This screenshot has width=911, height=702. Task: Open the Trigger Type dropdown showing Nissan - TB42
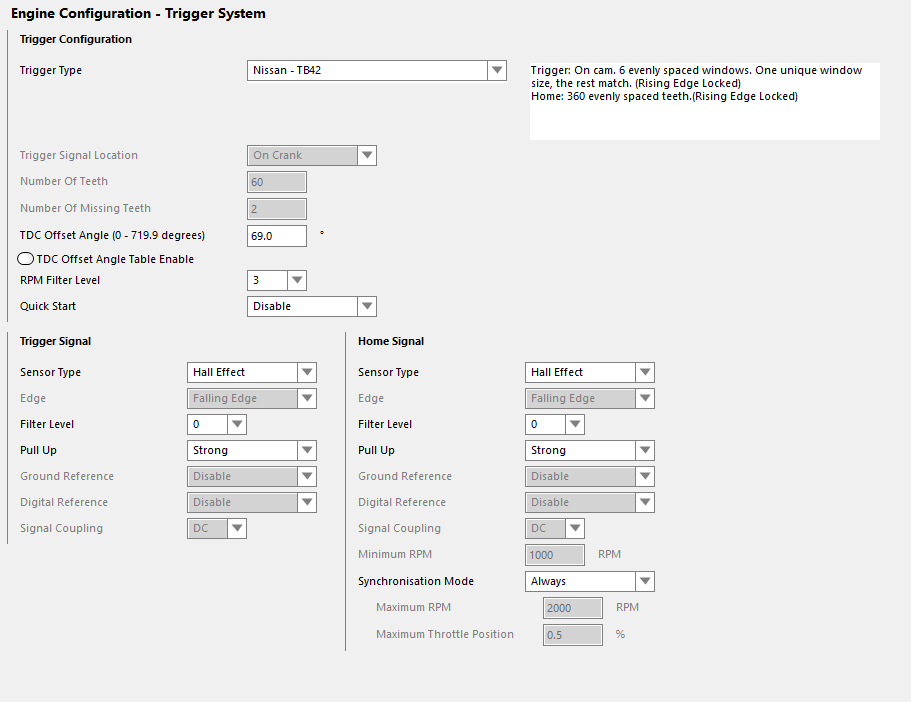[x=376, y=70]
